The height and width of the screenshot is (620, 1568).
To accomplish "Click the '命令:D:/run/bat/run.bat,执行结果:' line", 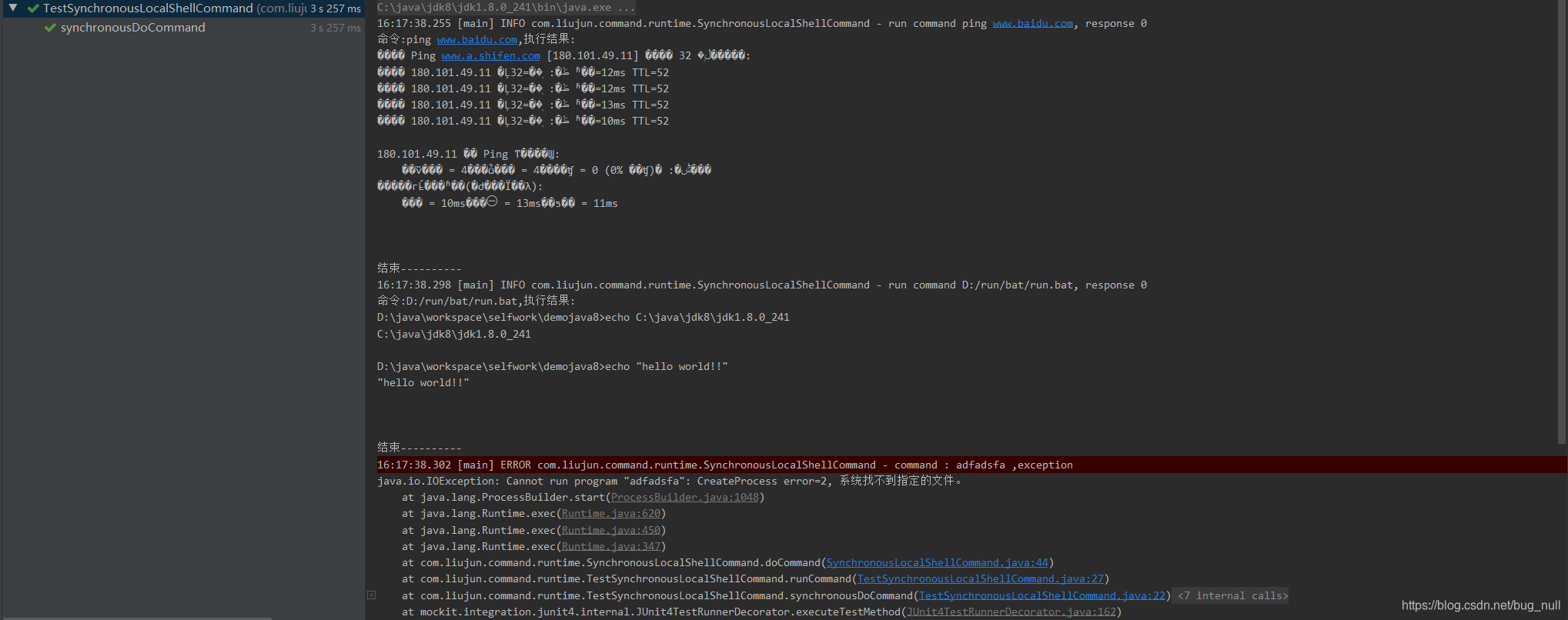I will coord(476,301).
